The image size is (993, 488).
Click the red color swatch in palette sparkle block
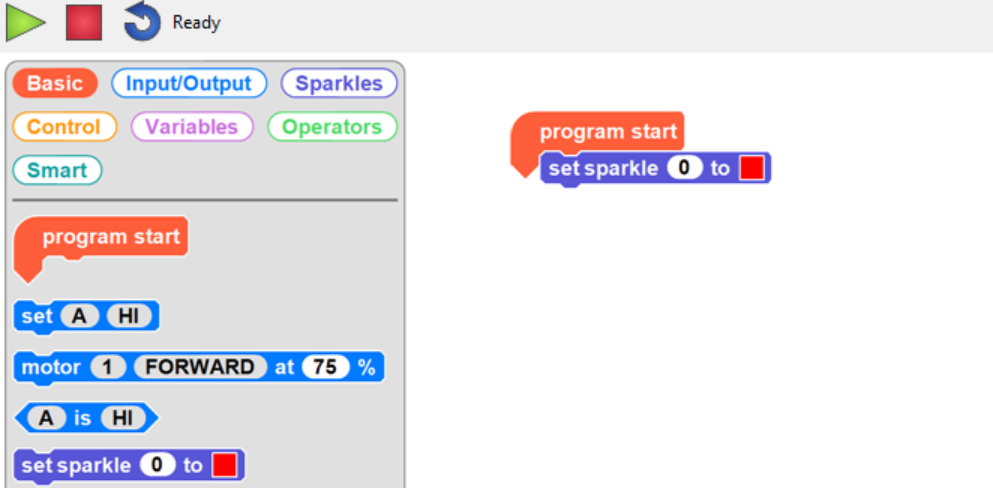click(x=225, y=465)
